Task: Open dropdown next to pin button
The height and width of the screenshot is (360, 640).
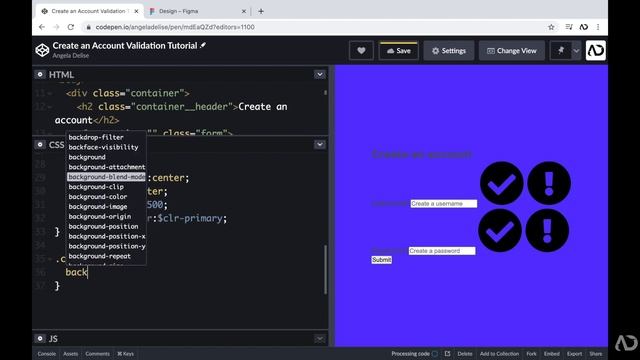Action: click(x=576, y=51)
